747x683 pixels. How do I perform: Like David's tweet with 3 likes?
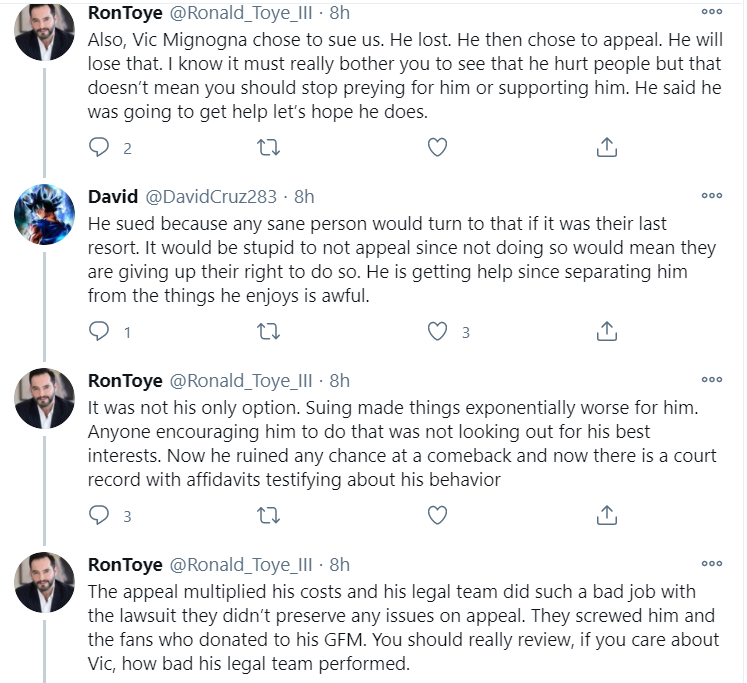click(x=437, y=331)
